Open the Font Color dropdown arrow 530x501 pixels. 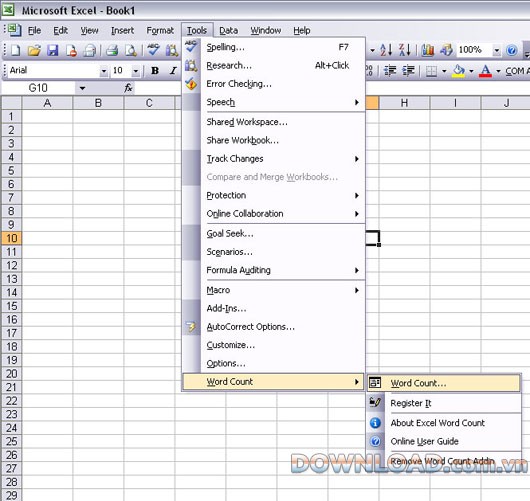click(498, 71)
